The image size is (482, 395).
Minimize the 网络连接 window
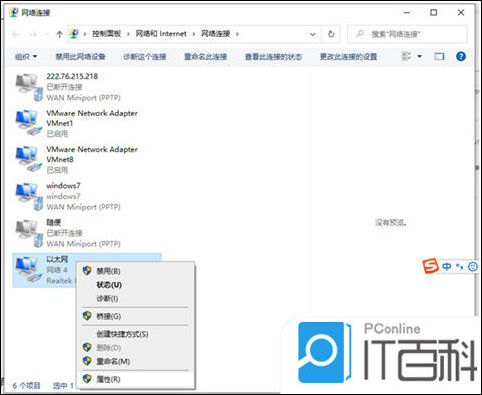[x=407, y=13]
